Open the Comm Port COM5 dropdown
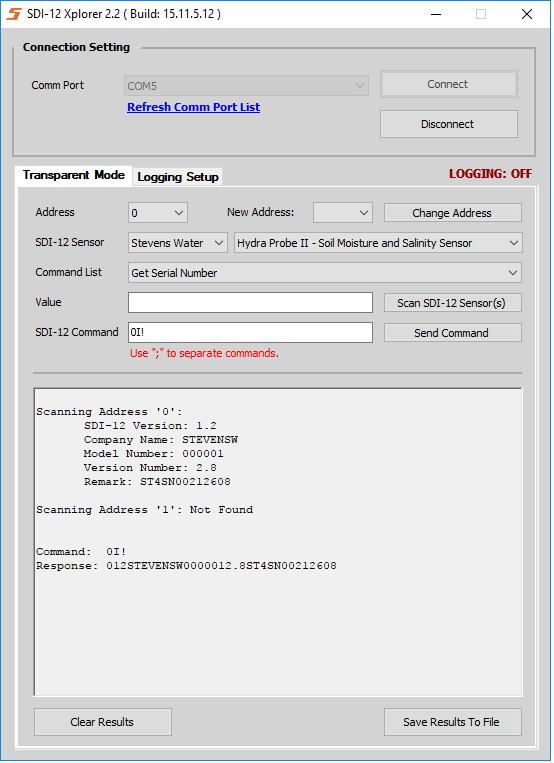The image size is (554, 763). (246, 86)
